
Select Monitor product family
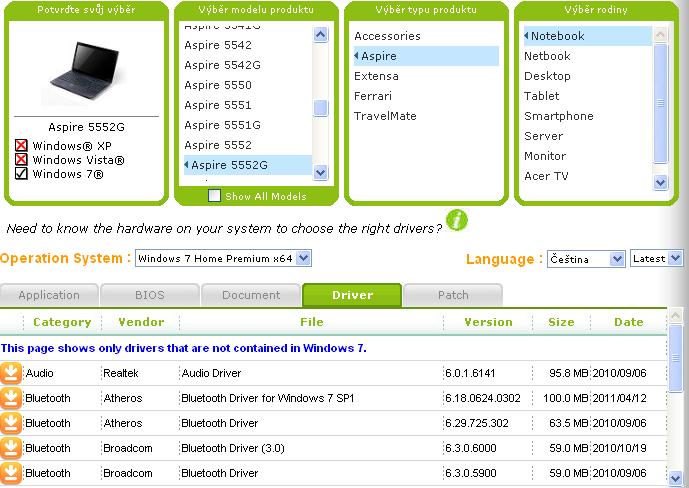click(x=545, y=156)
